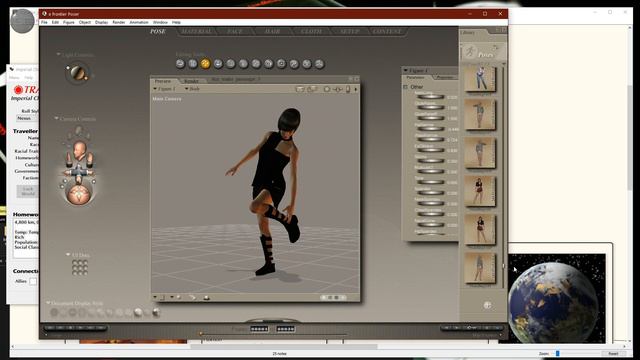
Task: Choose Texture Shaded display style sphere
Action: [x=156, y=313]
